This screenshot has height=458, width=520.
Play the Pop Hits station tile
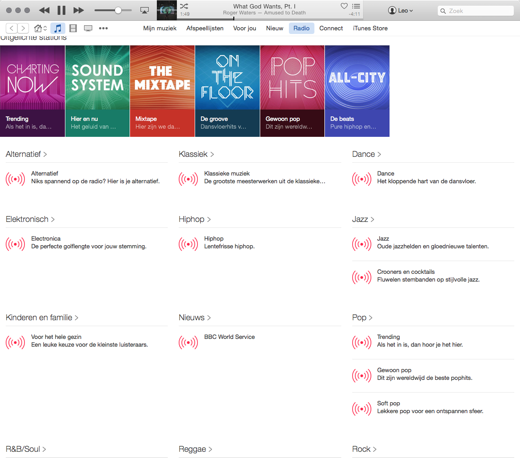(x=292, y=91)
